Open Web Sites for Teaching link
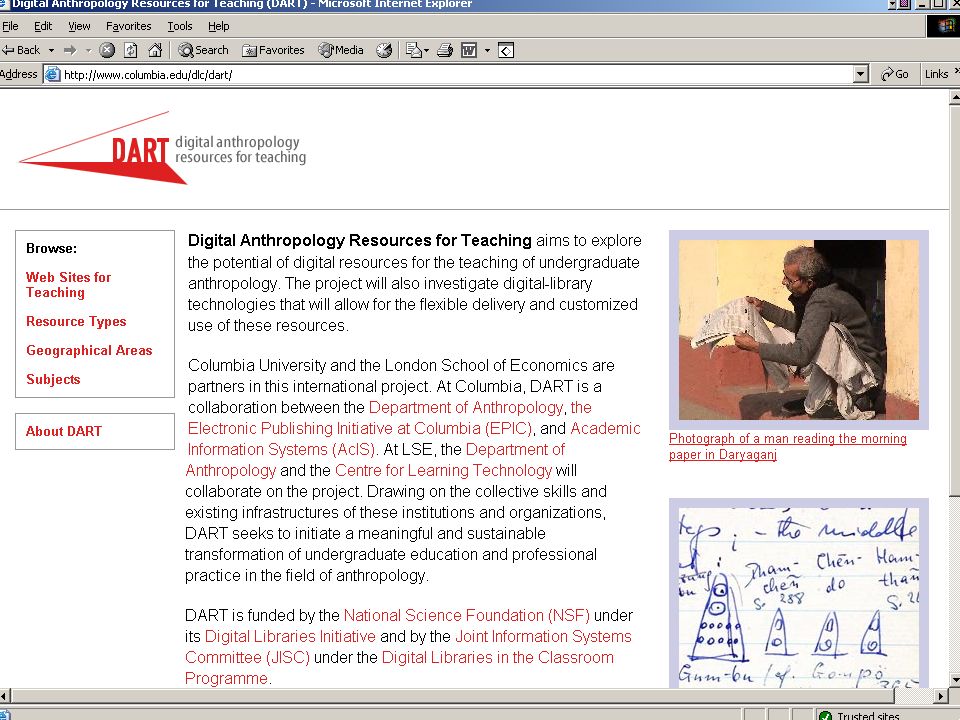 (68, 285)
